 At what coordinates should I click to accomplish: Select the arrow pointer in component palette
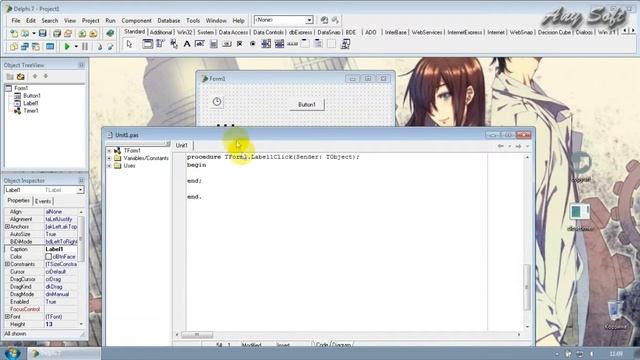click(130, 44)
